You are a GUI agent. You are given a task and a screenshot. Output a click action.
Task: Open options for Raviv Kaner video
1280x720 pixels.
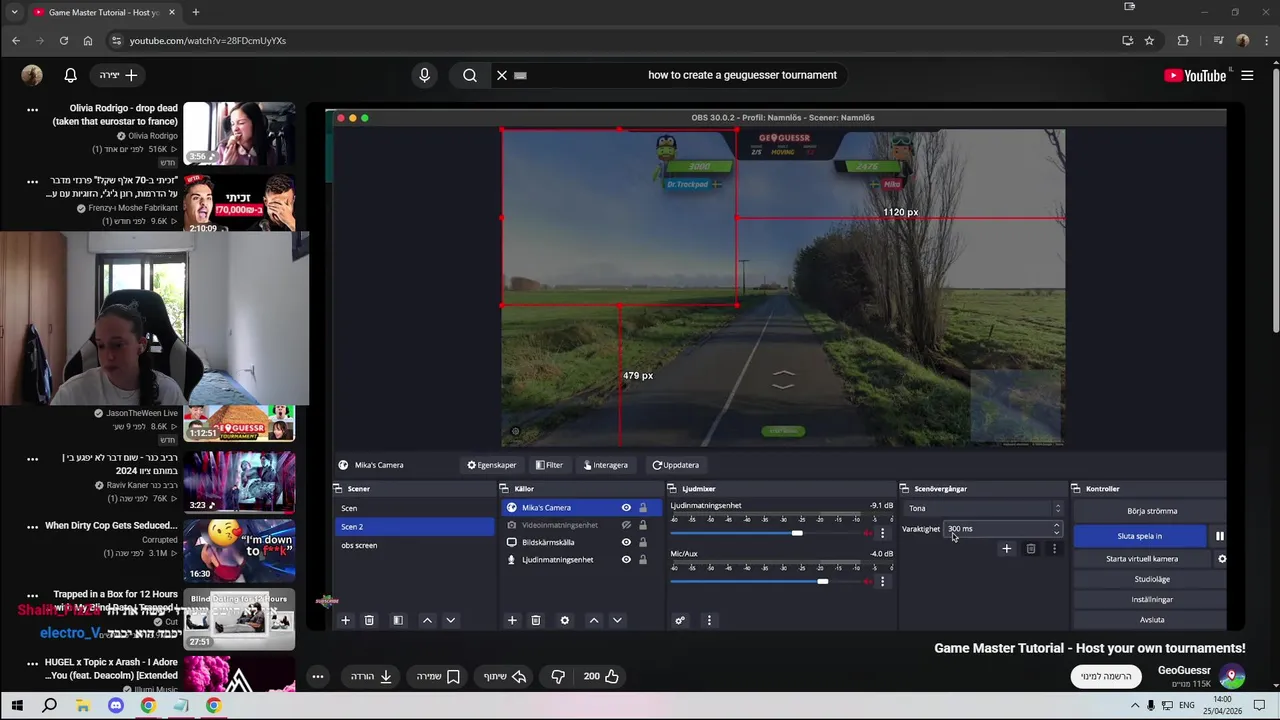click(x=32, y=458)
